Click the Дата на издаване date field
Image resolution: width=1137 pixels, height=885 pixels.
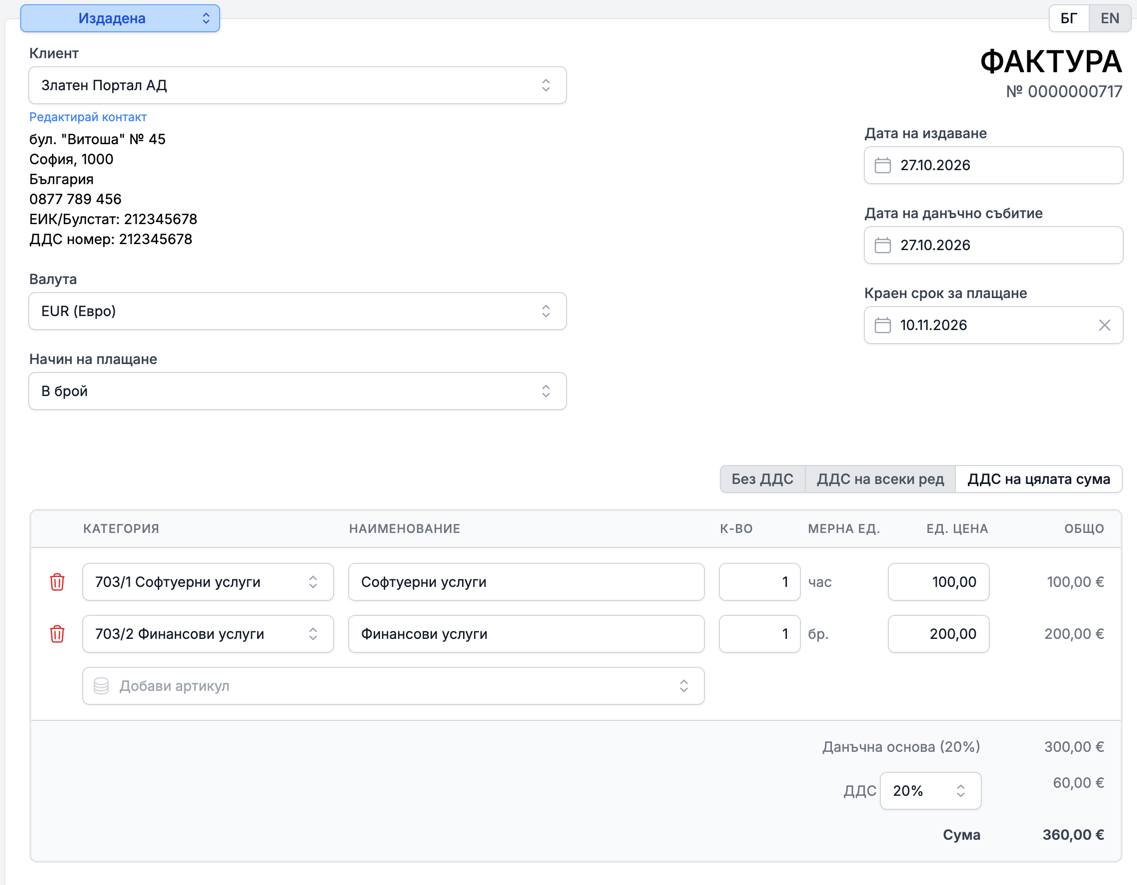(x=993, y=165)
